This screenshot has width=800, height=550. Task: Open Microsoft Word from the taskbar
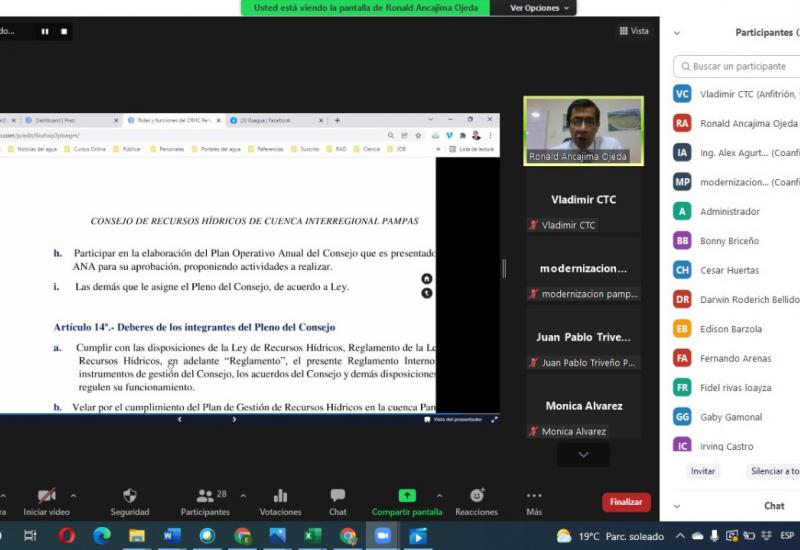[171, 536]
